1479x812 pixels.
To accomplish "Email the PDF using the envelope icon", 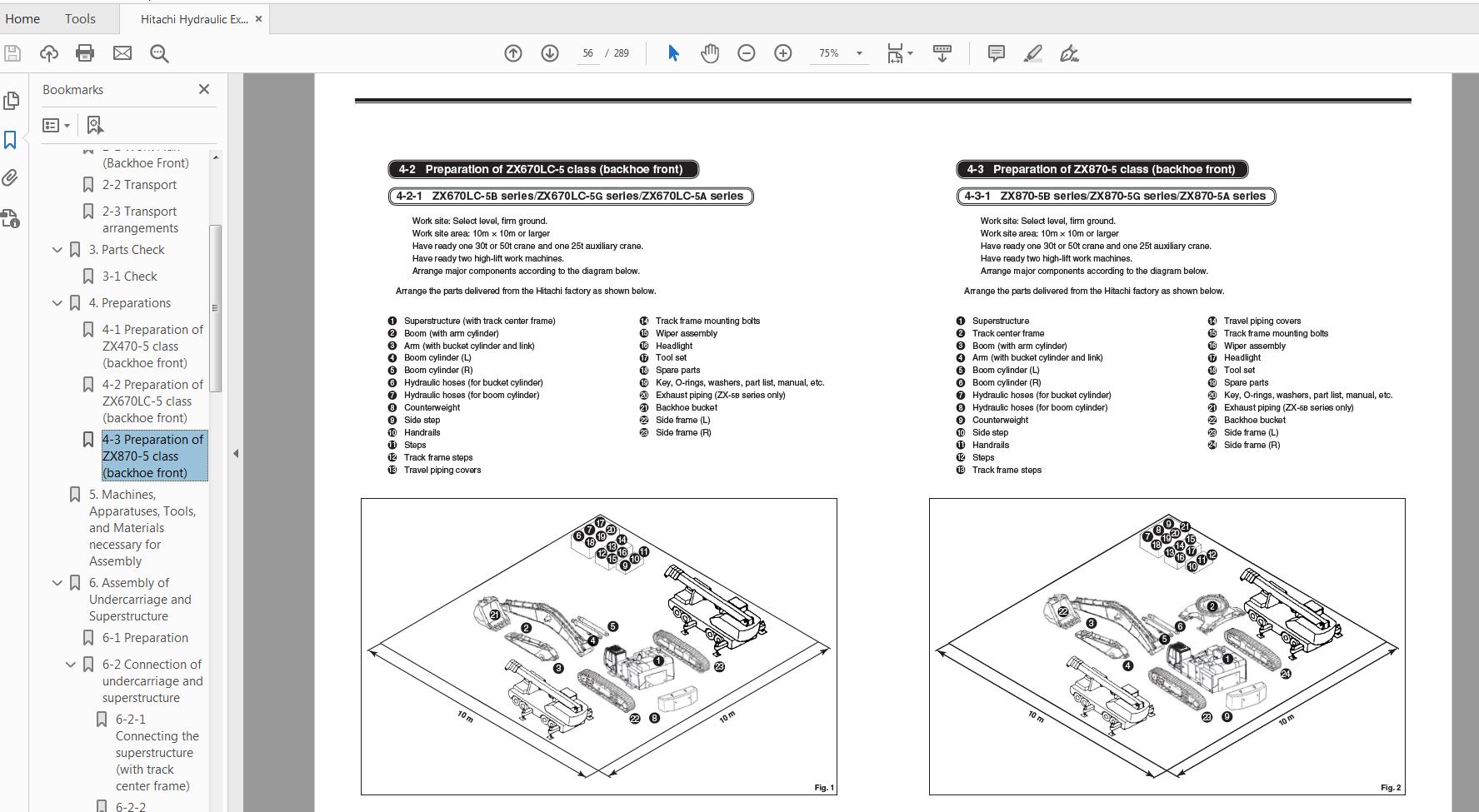I will [x=122, y=52].
